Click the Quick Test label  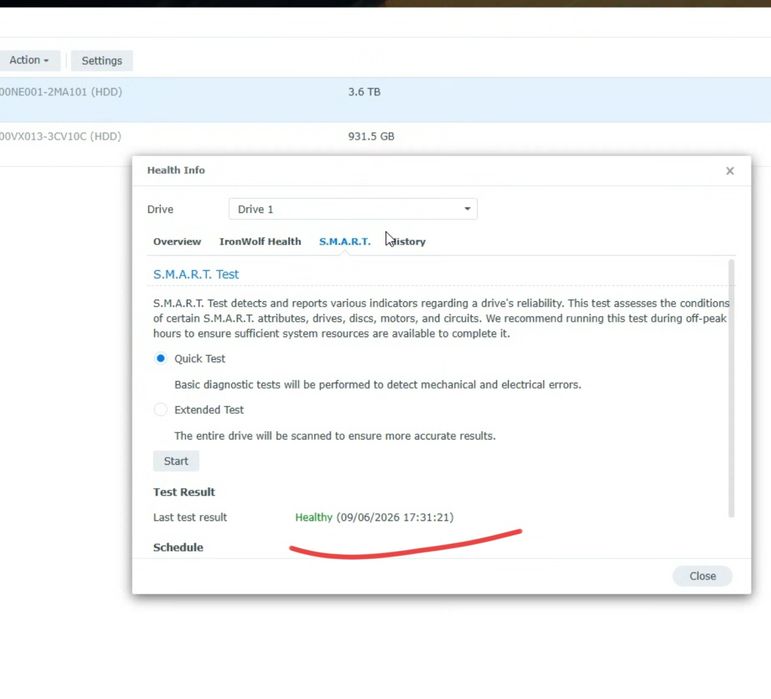click(x=200, y=359)
